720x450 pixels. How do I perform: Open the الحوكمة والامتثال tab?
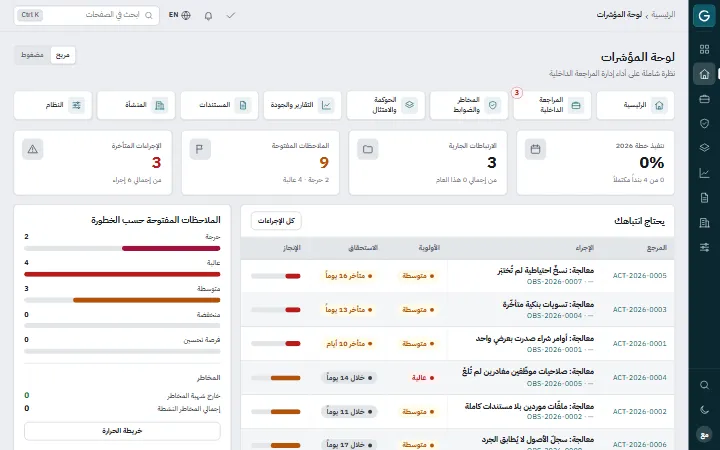click(386, 105)
